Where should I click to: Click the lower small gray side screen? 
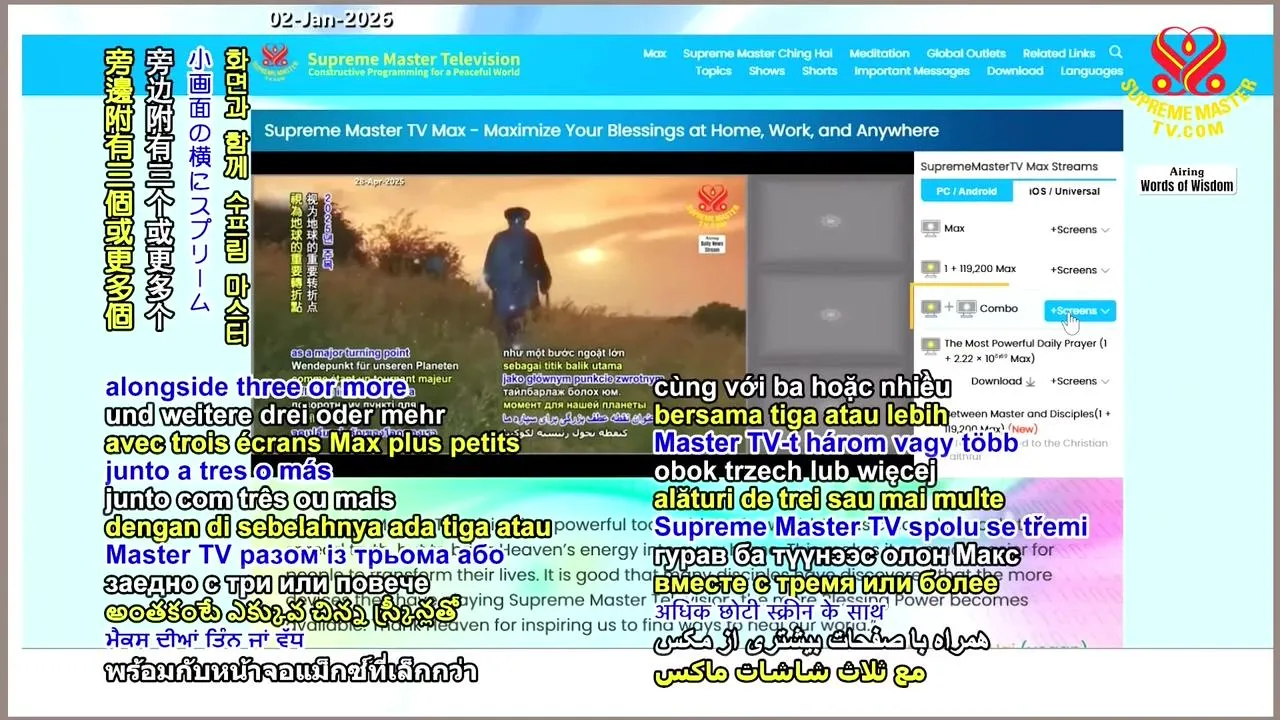[829, 317]
